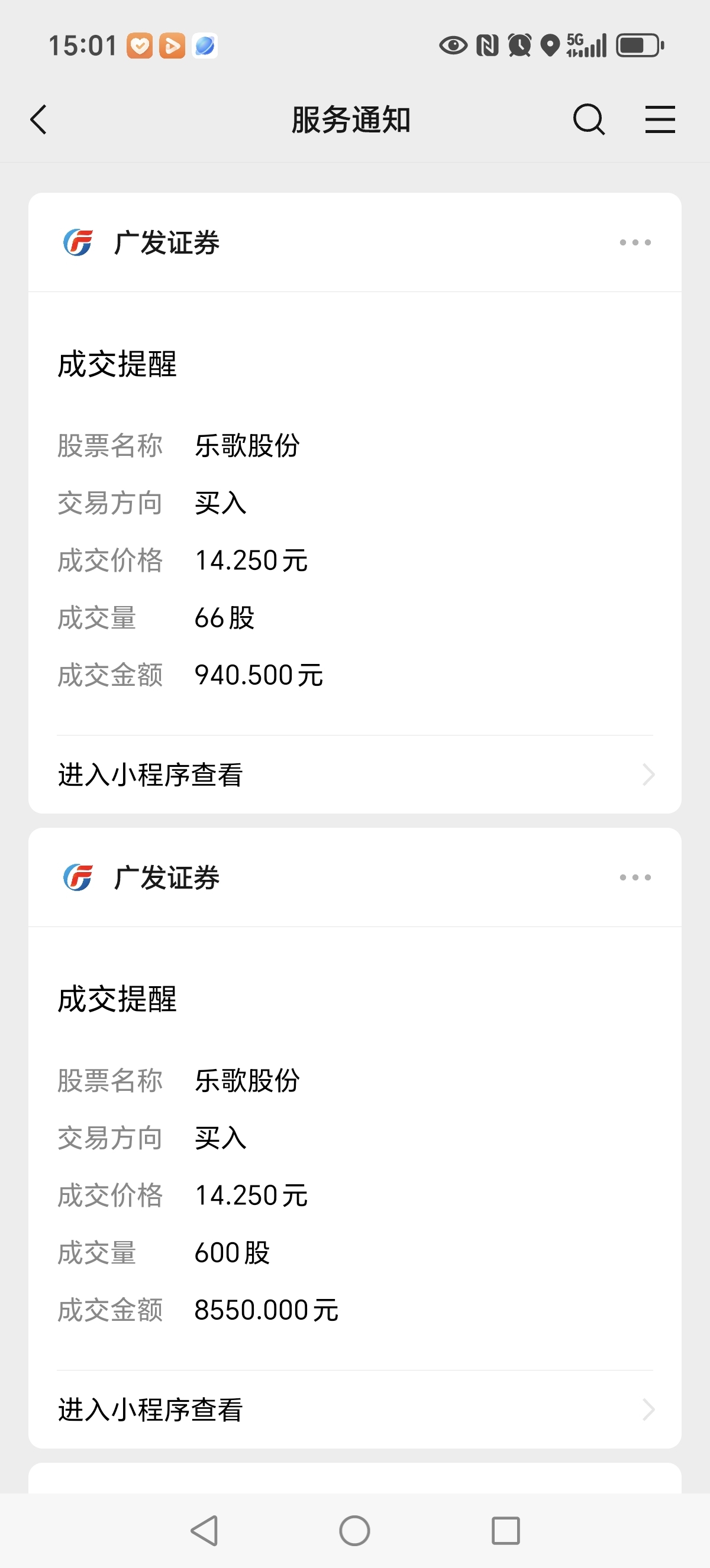
Task: Open search in service notifications
Action: [589, 119]
